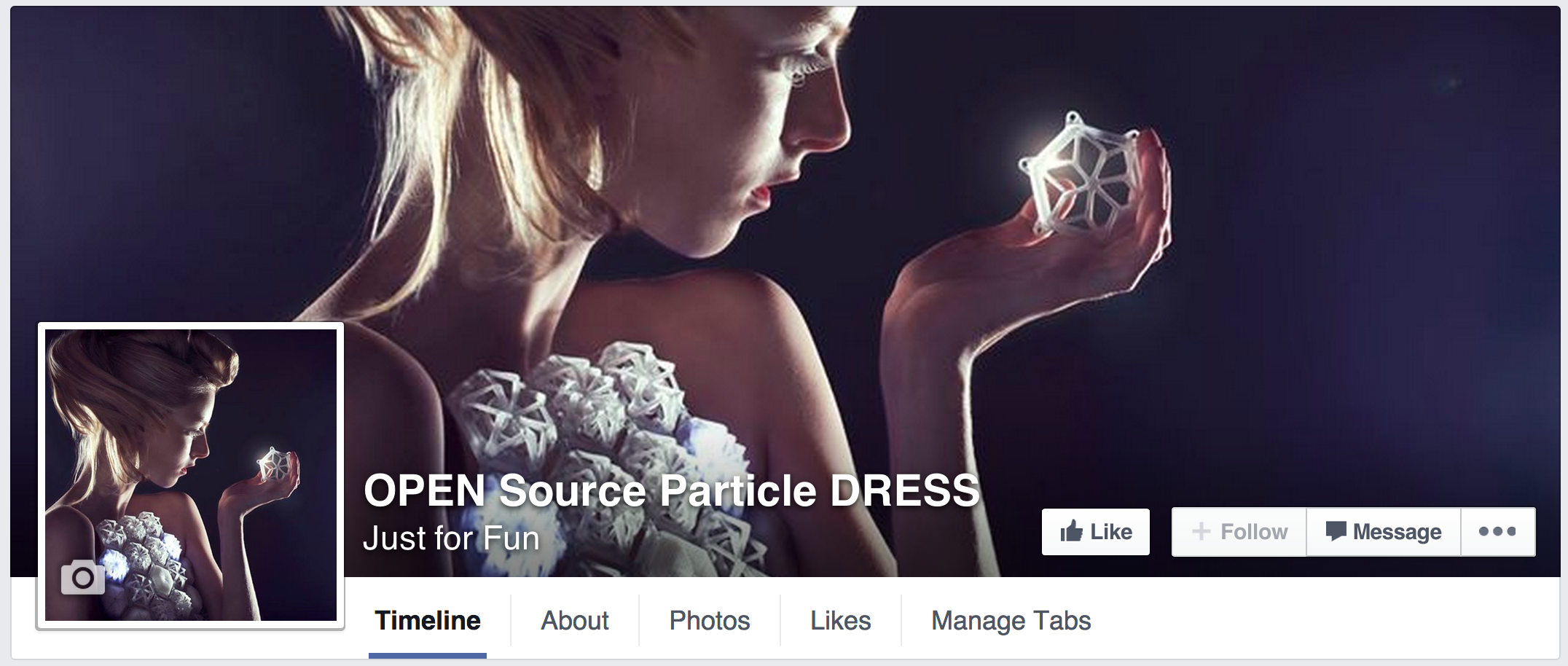
Task: View the Likes tab
Action: tap(841, 621)
